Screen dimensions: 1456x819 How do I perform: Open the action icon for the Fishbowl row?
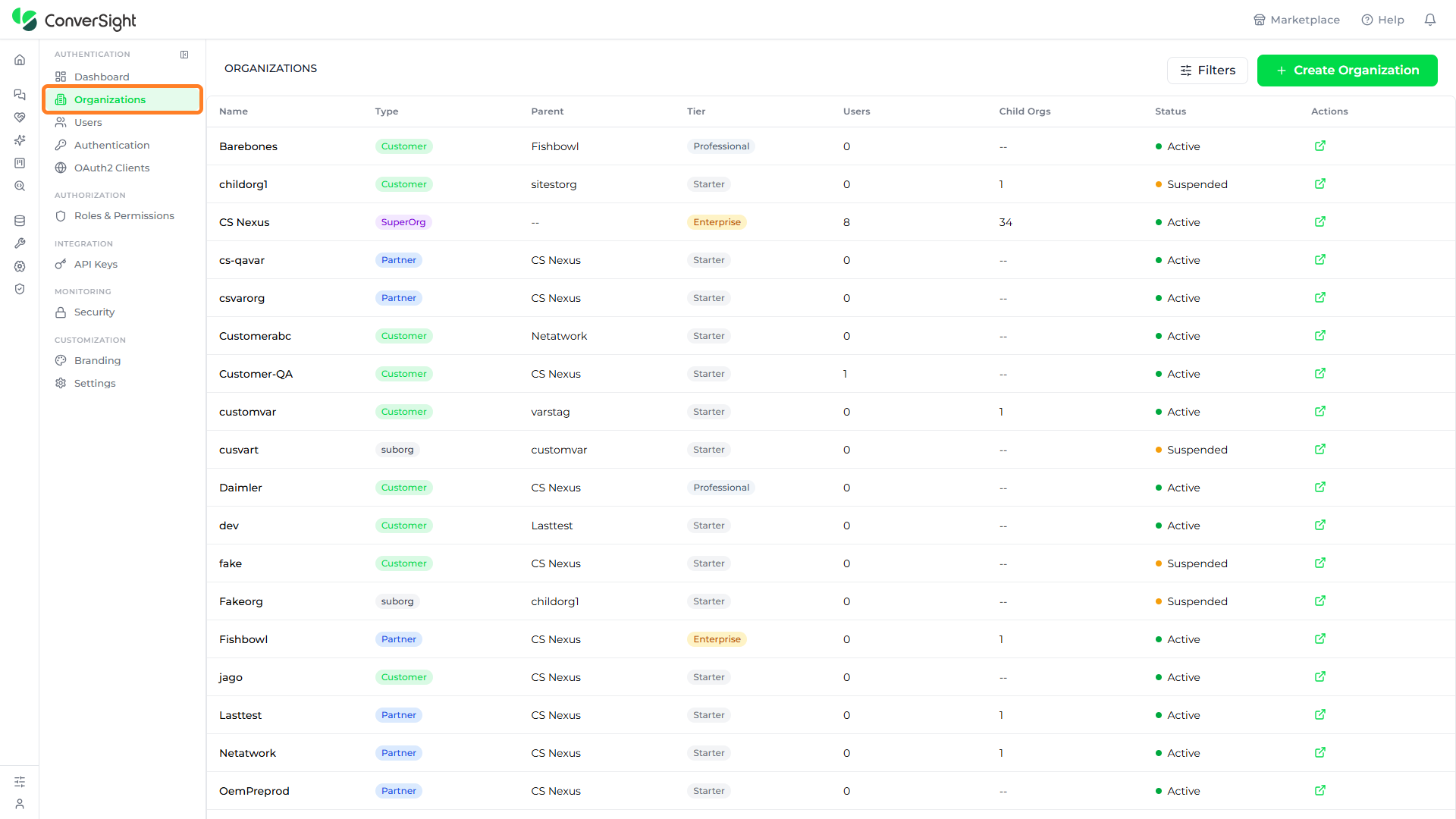click(x=1320, y=639)
